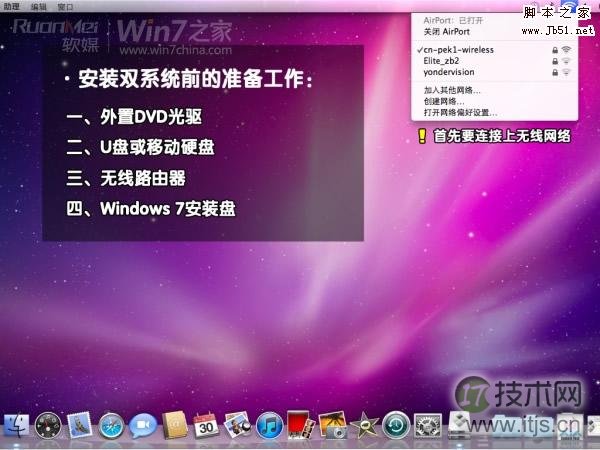Open Address Book from the Dock

coord(174,425)
